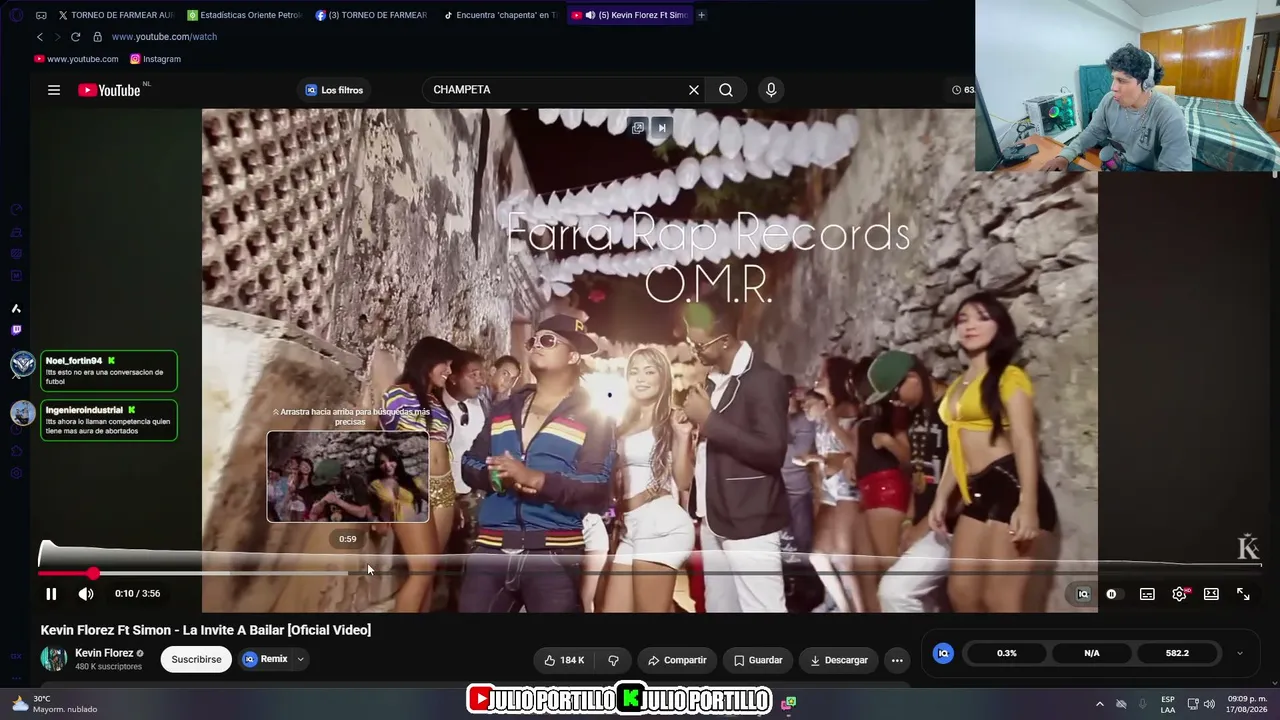This screenshot has width=1280, height=720.
Task: Open the taskbar clock and calendar
Action: click(x=1247, y=704)
